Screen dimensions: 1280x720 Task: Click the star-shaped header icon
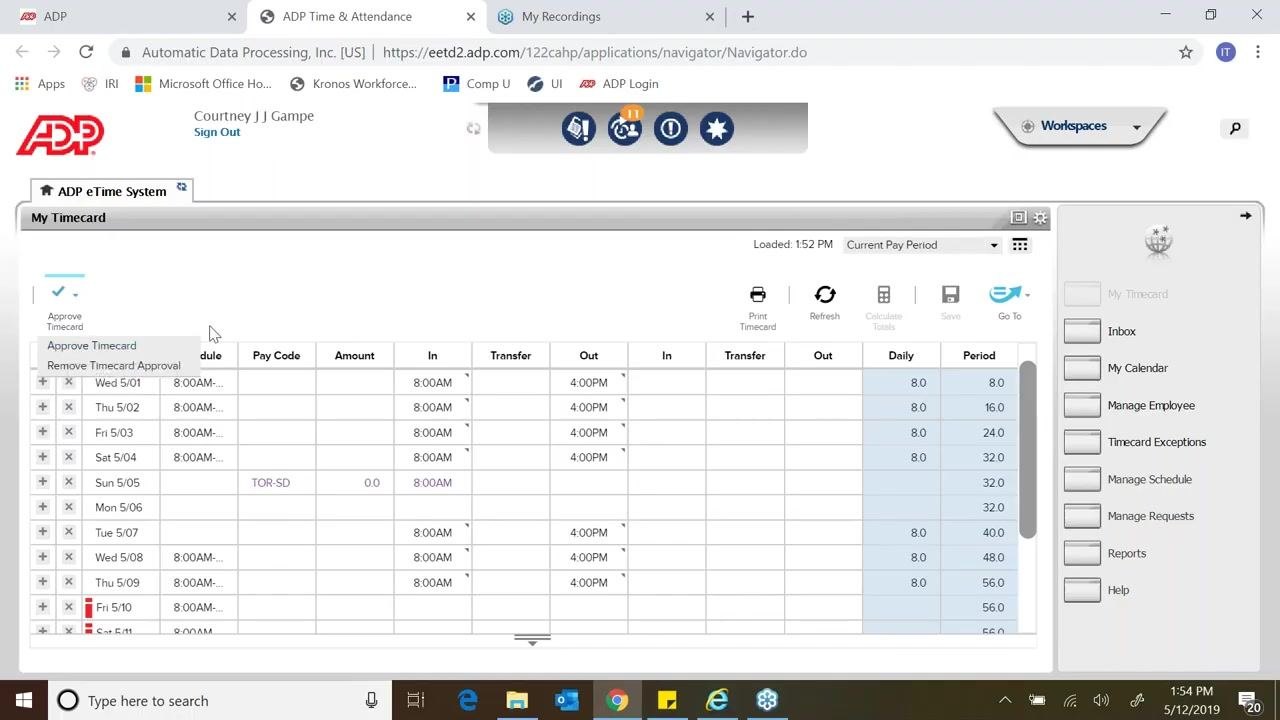tap(717, 128)
